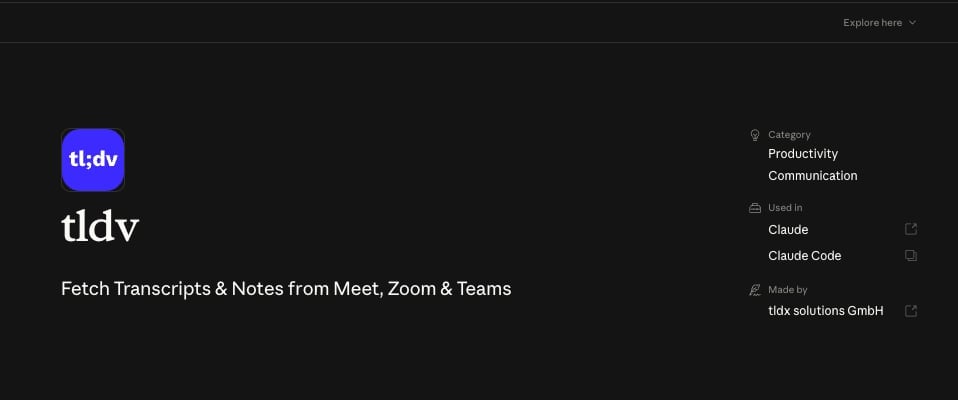The width and height of the screenshot is (958, 400).
Task: Select the Productivity category
Action: (x=803, y=154)
